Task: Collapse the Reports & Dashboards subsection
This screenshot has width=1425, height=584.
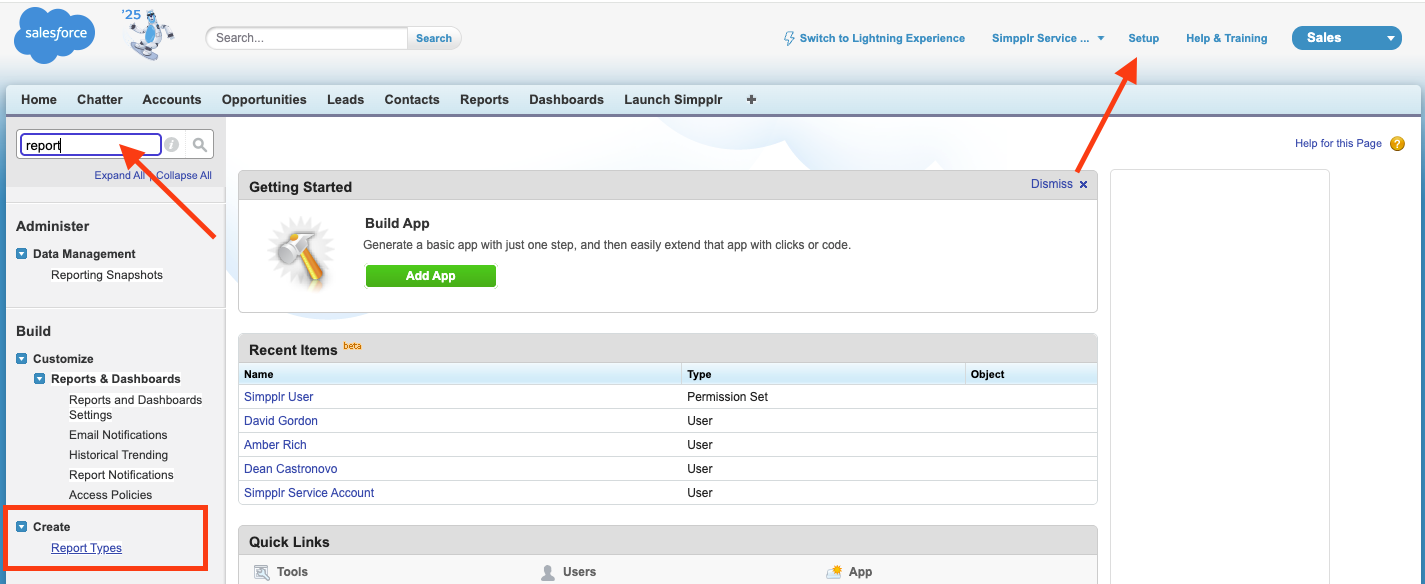Action: click(40, 379)
